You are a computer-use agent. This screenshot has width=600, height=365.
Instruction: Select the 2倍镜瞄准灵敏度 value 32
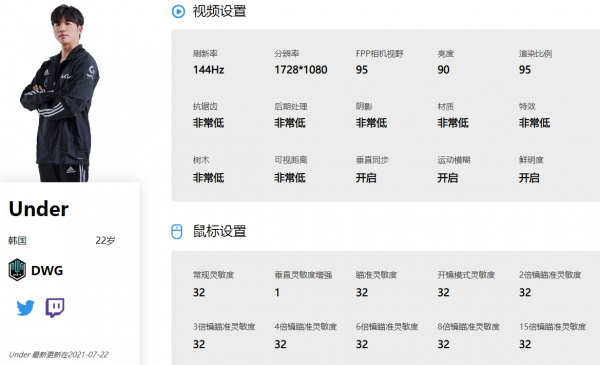[x=525, y=292]
